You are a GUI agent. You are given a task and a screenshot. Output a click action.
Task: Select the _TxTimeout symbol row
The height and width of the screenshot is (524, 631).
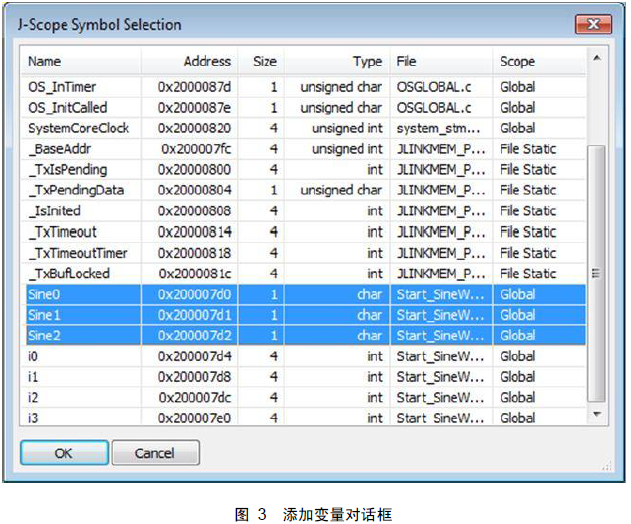click(x=303, y=232)
